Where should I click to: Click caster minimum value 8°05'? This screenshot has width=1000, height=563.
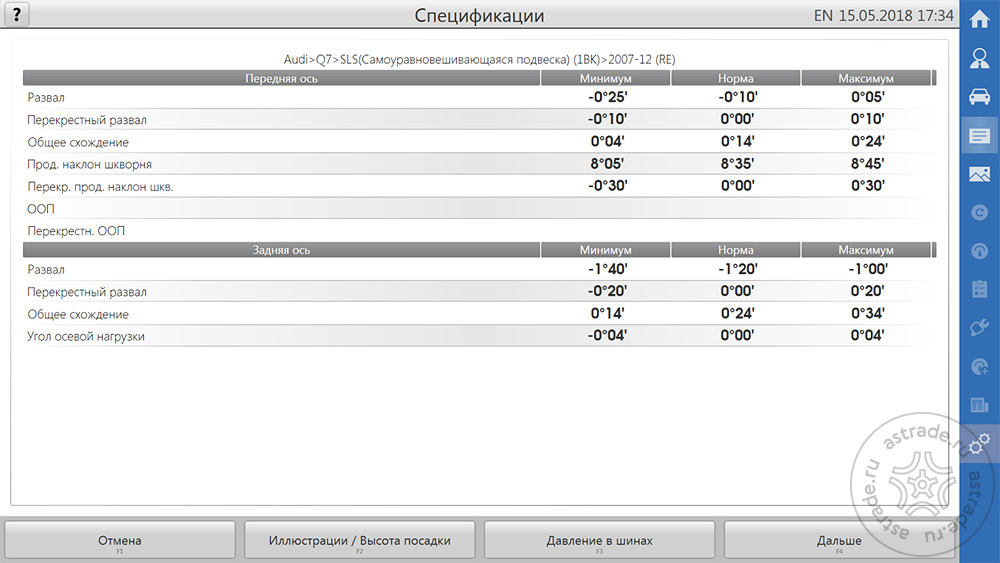607,164
